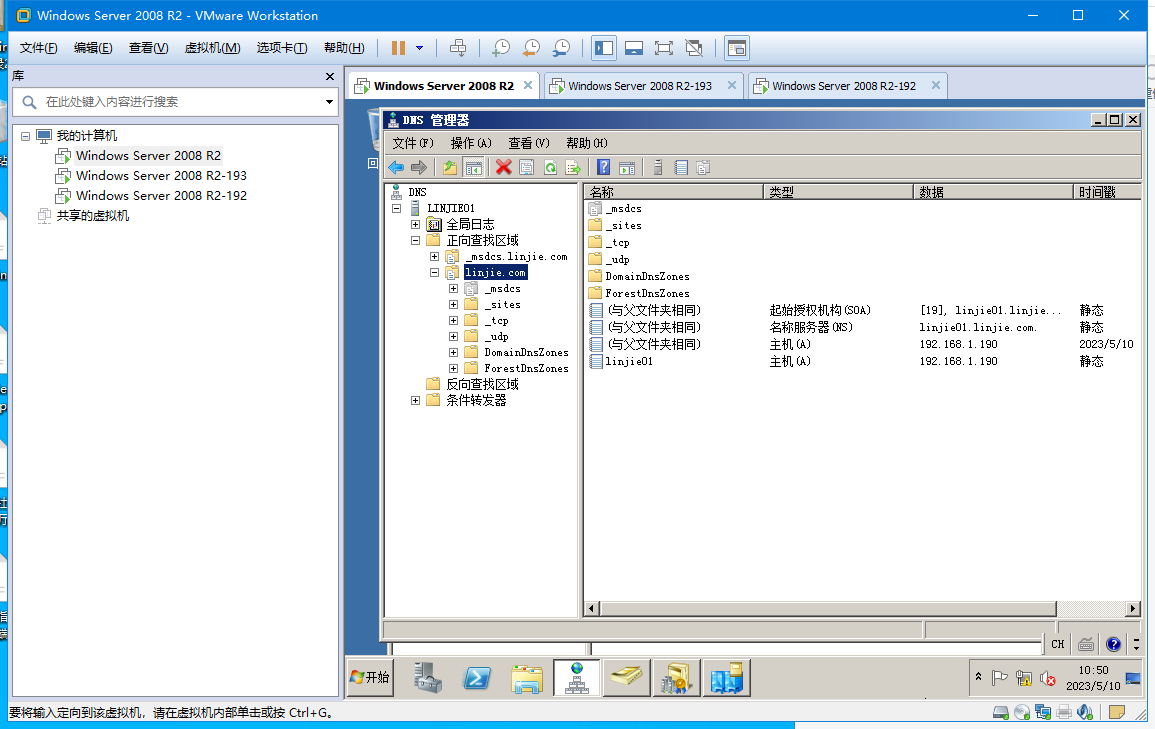Open the VMware 虚拟机(M) menu
This screenshot has height=729, width=1155.
pyautogui.click(x=212, y=48)
